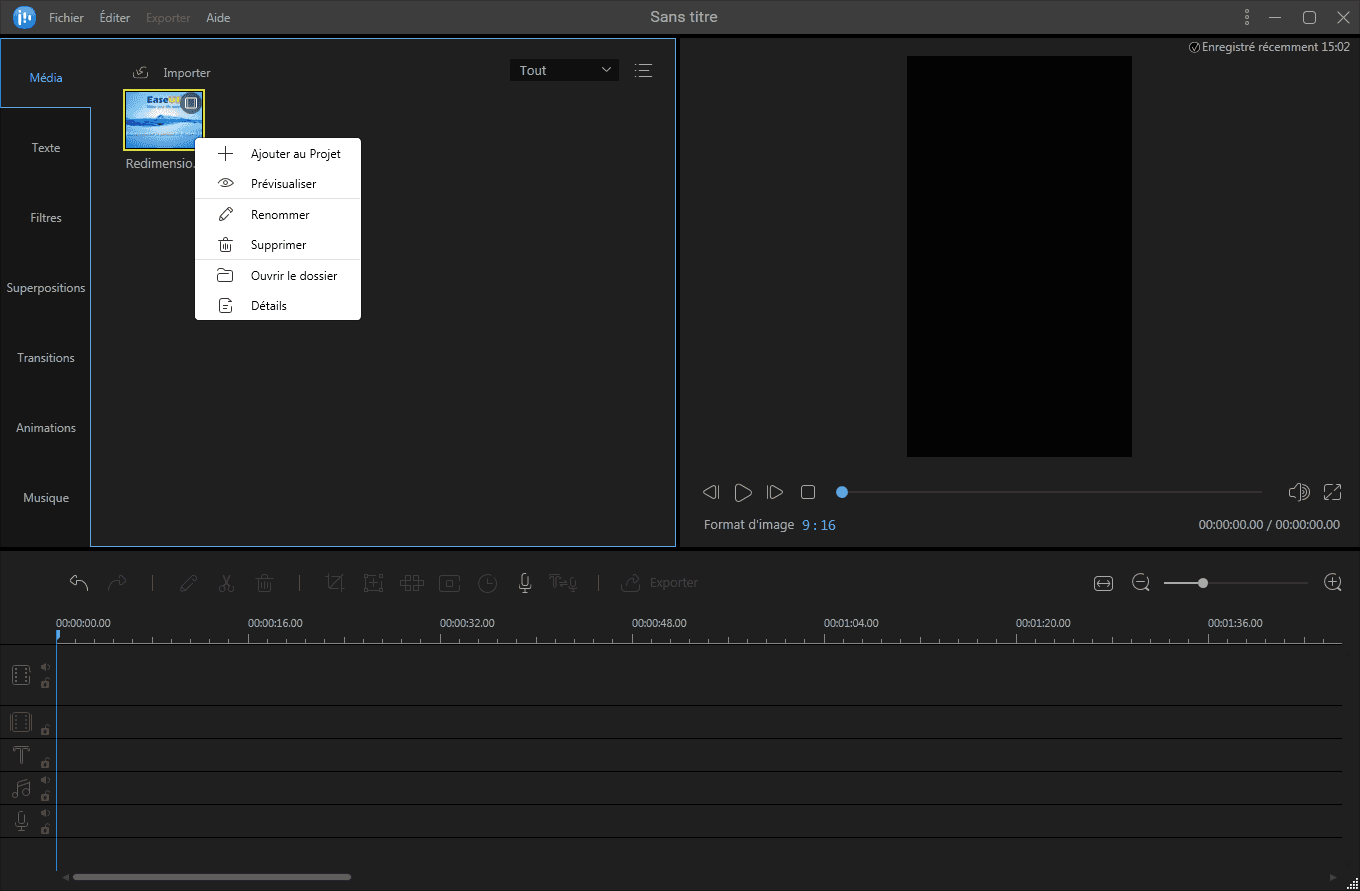The height and width of the screenshot is (891, 1360).
Task: Open the Aide menu
Action: 218,18
